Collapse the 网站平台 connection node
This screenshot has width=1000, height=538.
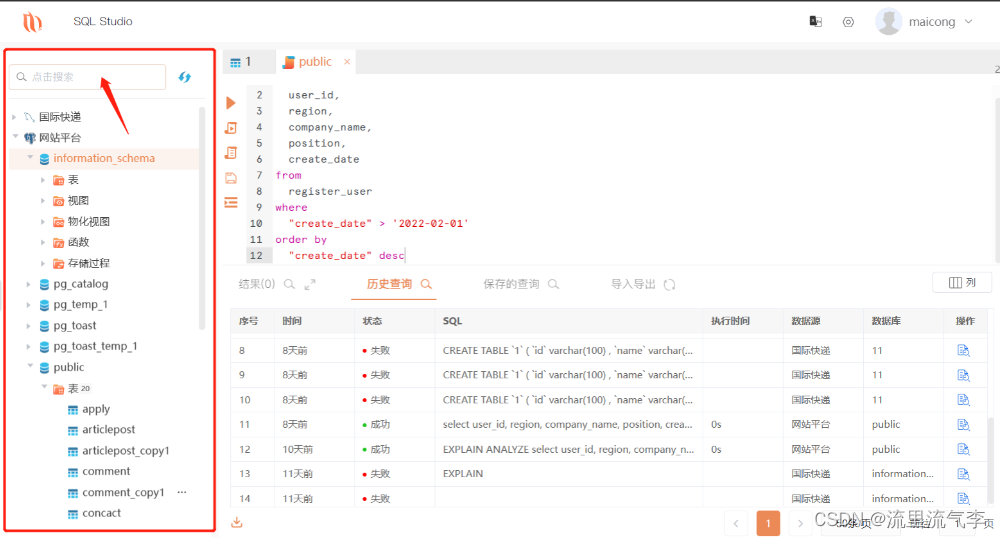[x=15, y=136]
